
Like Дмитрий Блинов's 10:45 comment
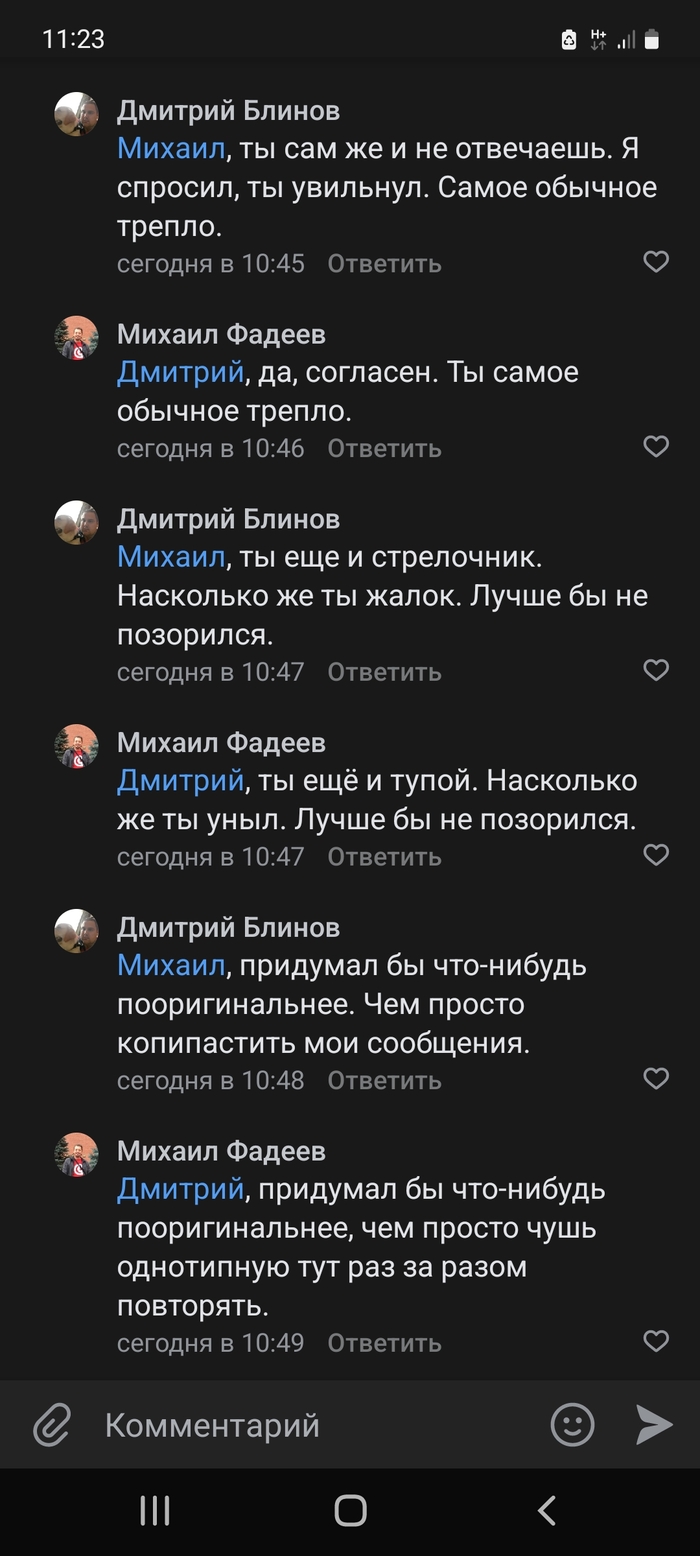point(655,262)
